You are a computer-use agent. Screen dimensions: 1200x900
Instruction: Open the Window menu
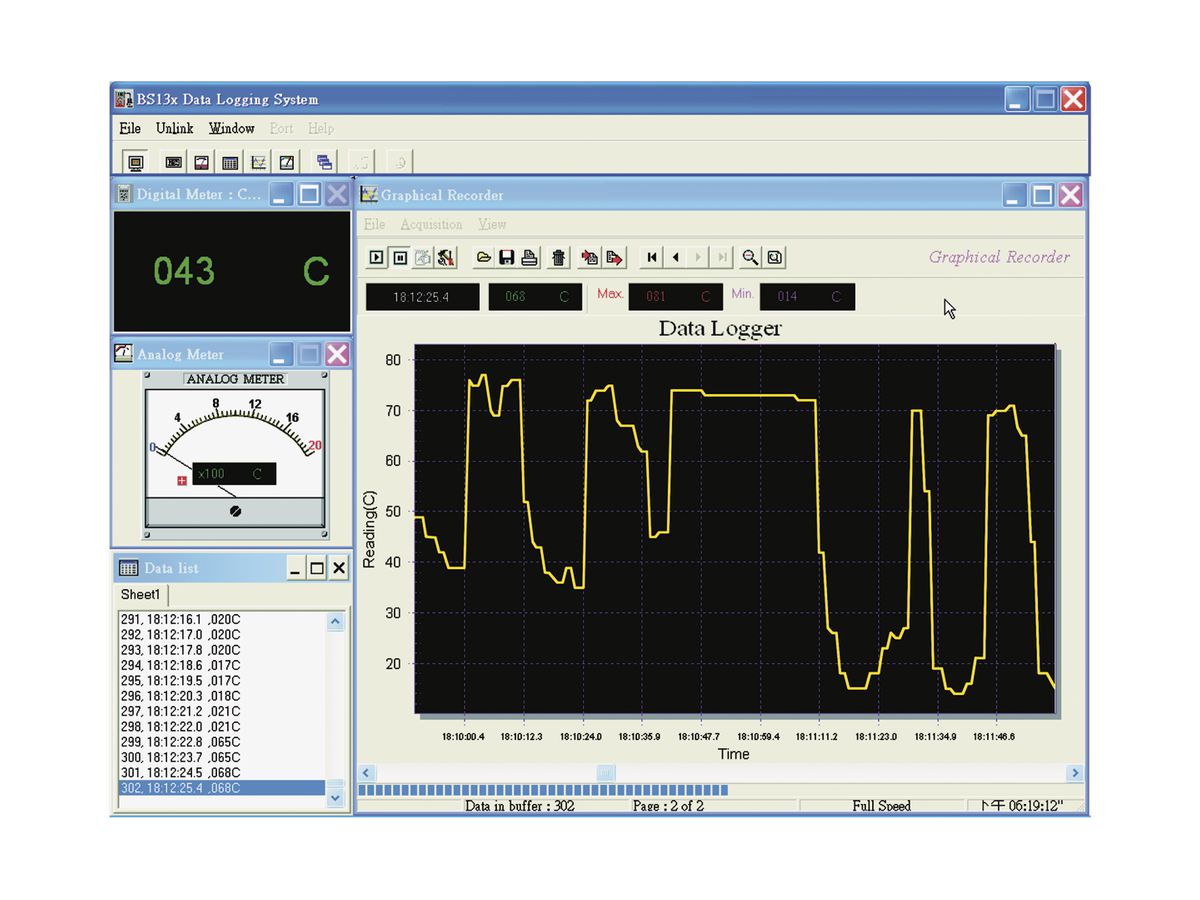(232, 128)
